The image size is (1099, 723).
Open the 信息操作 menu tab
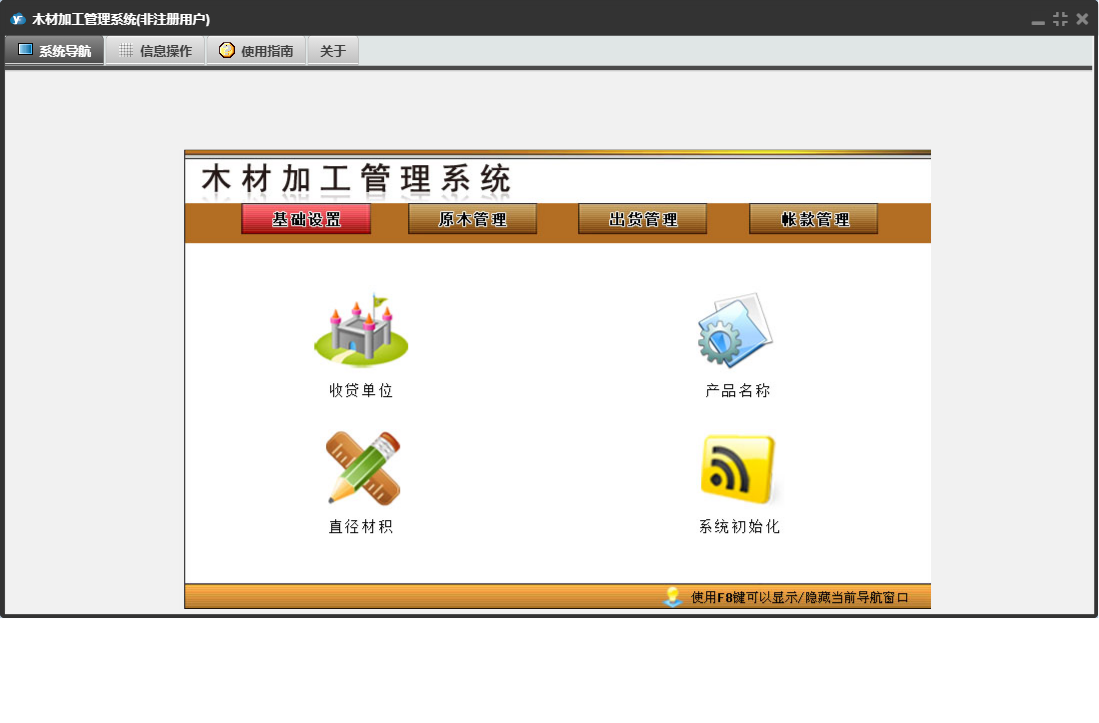click(x=156, y=50)
